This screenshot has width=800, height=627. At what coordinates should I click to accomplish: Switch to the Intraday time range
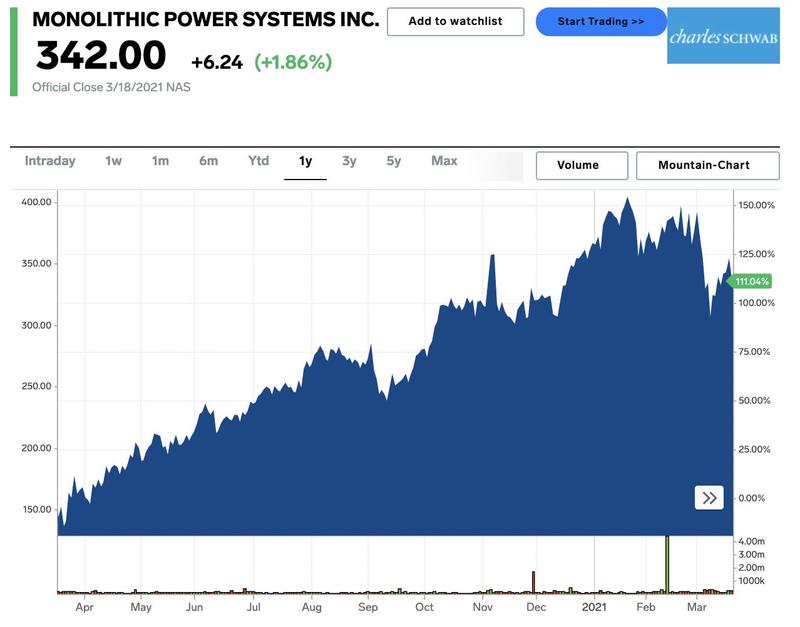50,161
